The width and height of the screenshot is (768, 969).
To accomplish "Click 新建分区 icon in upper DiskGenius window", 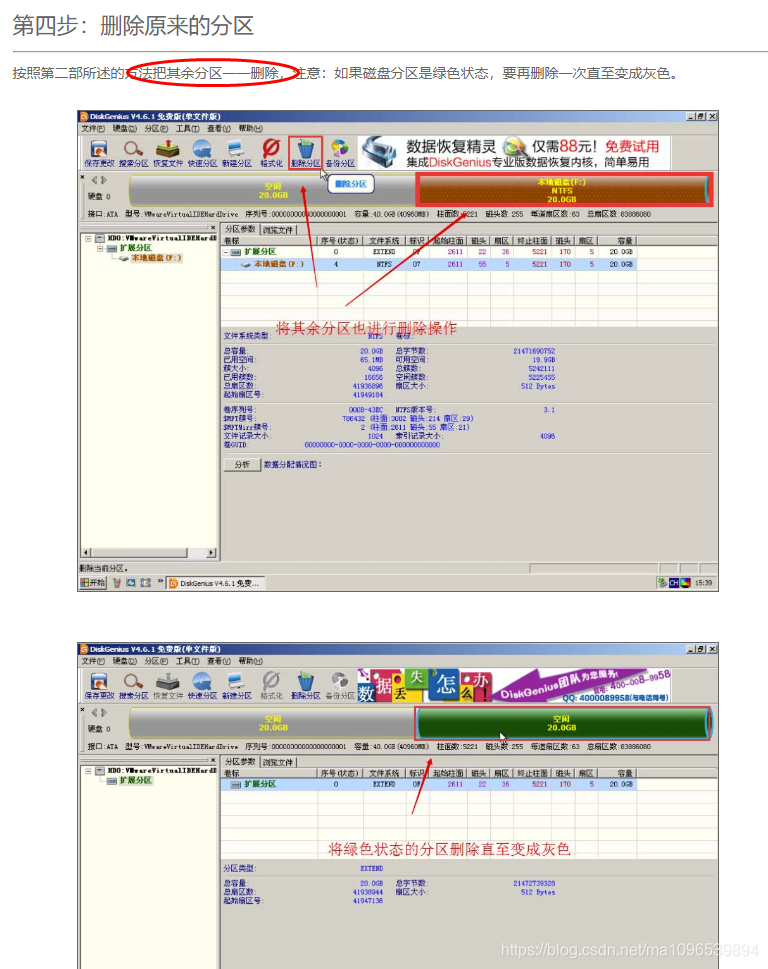I will 236,153.
